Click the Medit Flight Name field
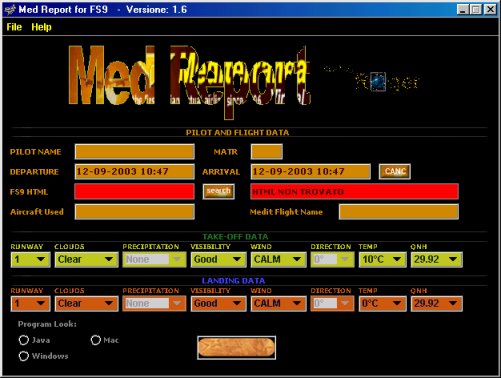The image size is (501, 378). pyautogui.click(x=399, y=212)
